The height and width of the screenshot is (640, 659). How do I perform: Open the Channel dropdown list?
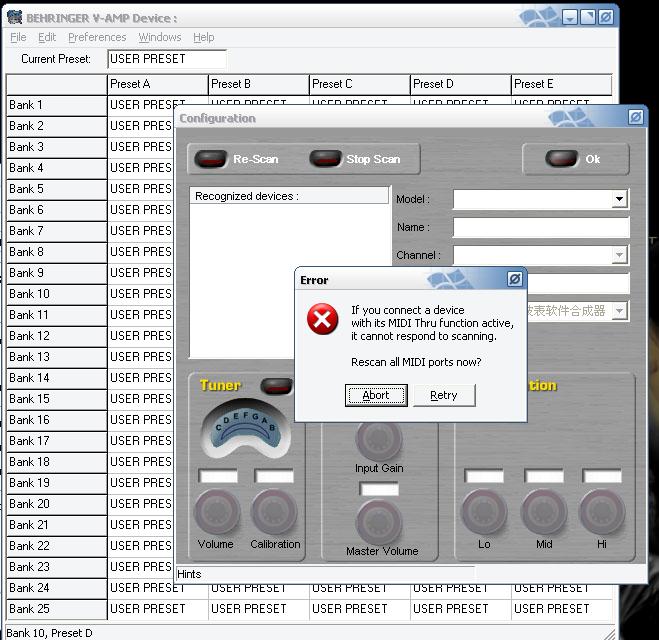pyautogui.click(x=619, y=256)
